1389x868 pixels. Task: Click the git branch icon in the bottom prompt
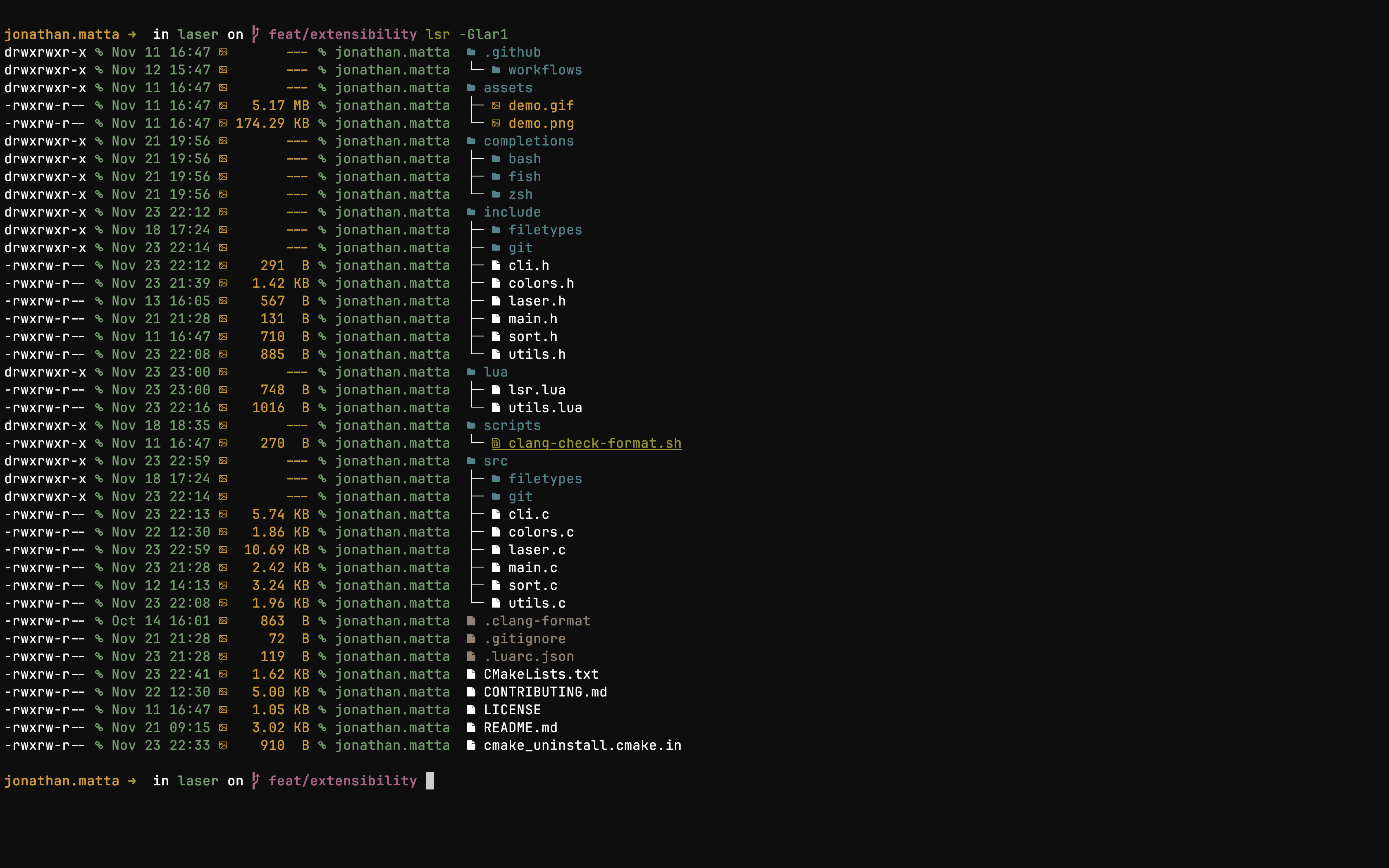(x=256, y=781)
